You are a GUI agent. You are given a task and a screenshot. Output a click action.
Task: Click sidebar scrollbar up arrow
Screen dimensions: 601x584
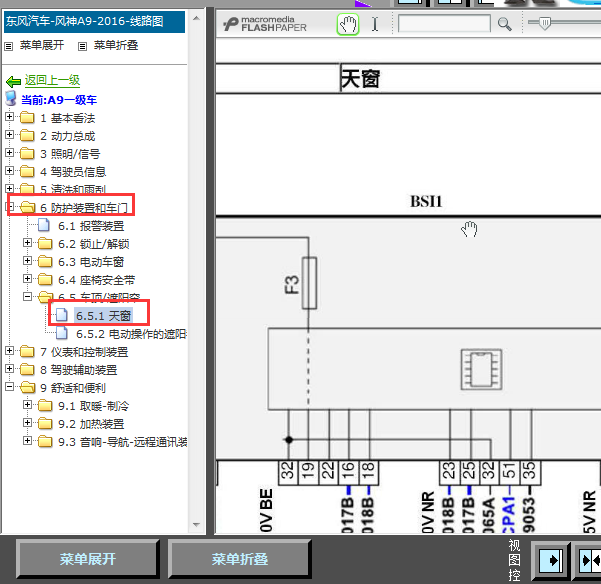[x=196, y=18]
